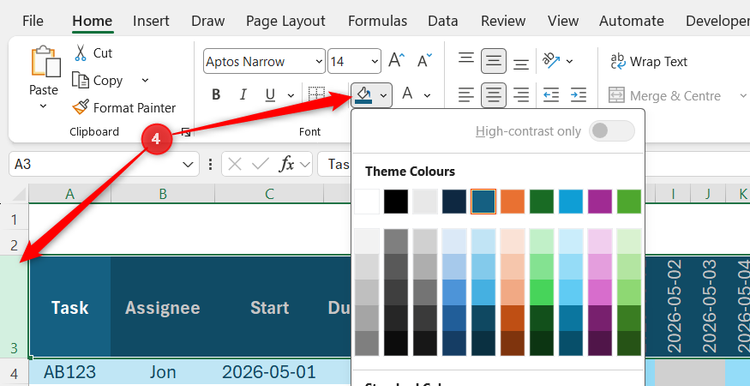The image size is (750, 386).
Task: Expand the underline style arrow
Action: click(290, 95)
